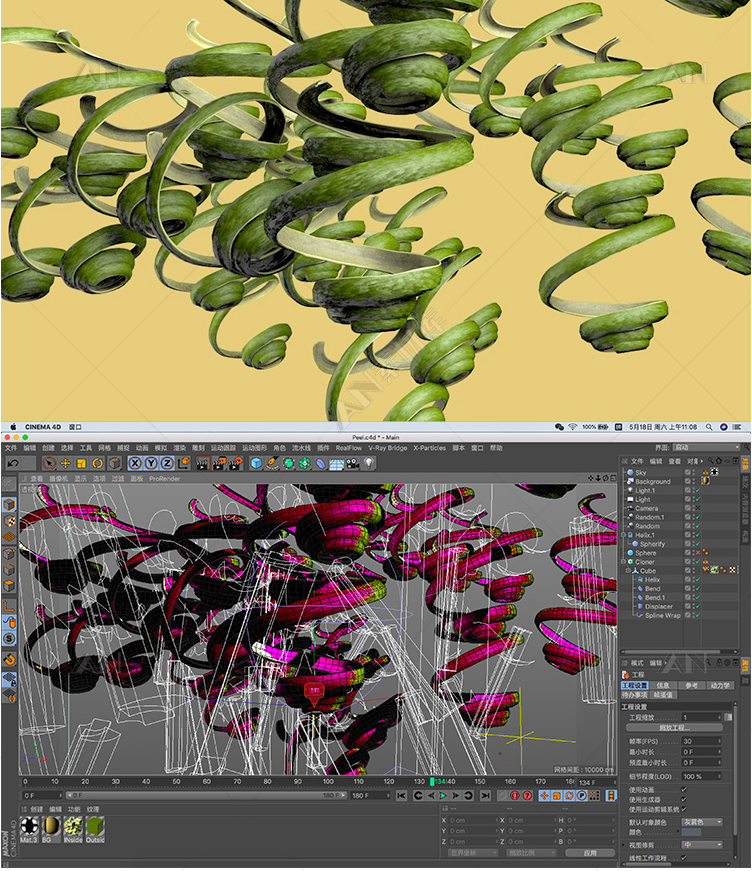Toggle the X axis lock

point(135,463)
